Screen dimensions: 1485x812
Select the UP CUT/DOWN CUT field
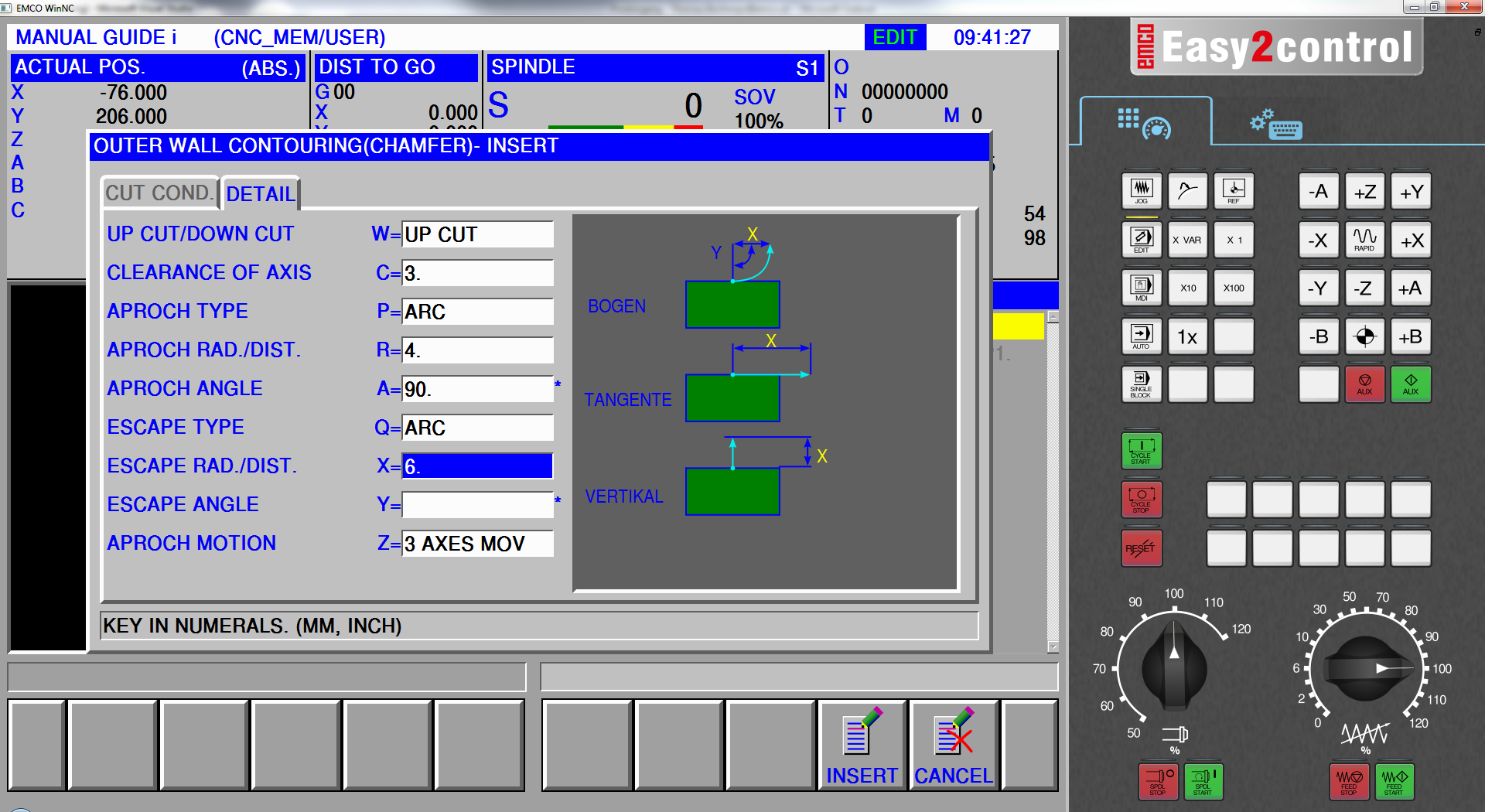pos(477,234)
